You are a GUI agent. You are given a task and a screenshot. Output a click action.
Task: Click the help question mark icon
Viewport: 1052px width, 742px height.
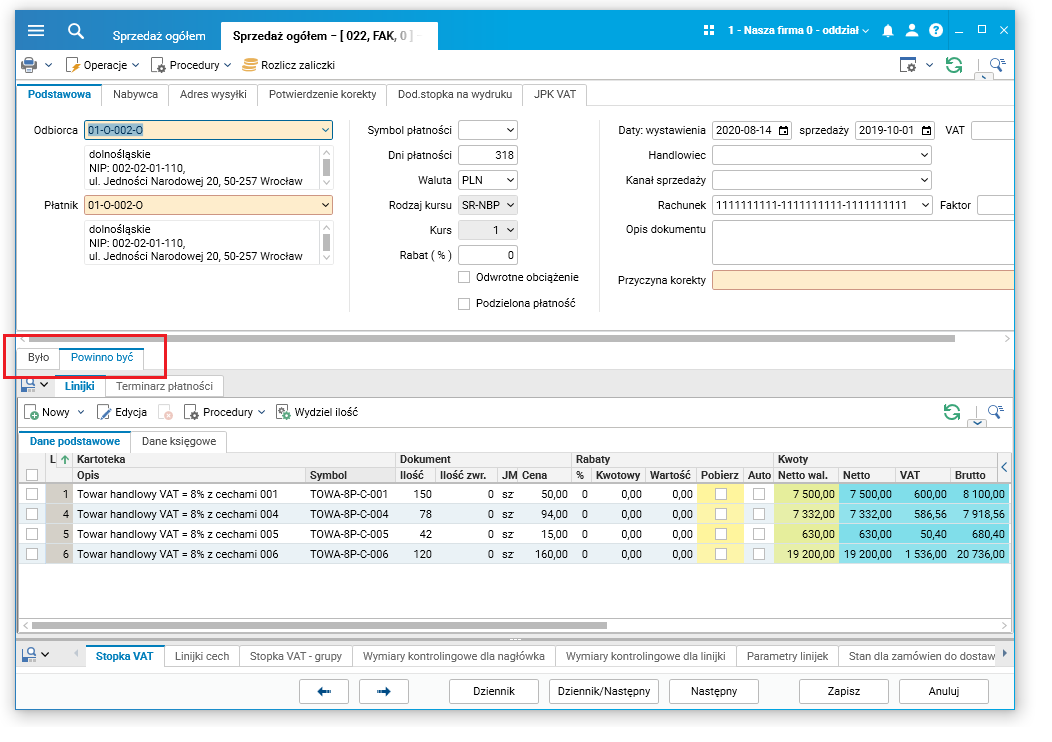pos(934,31)
